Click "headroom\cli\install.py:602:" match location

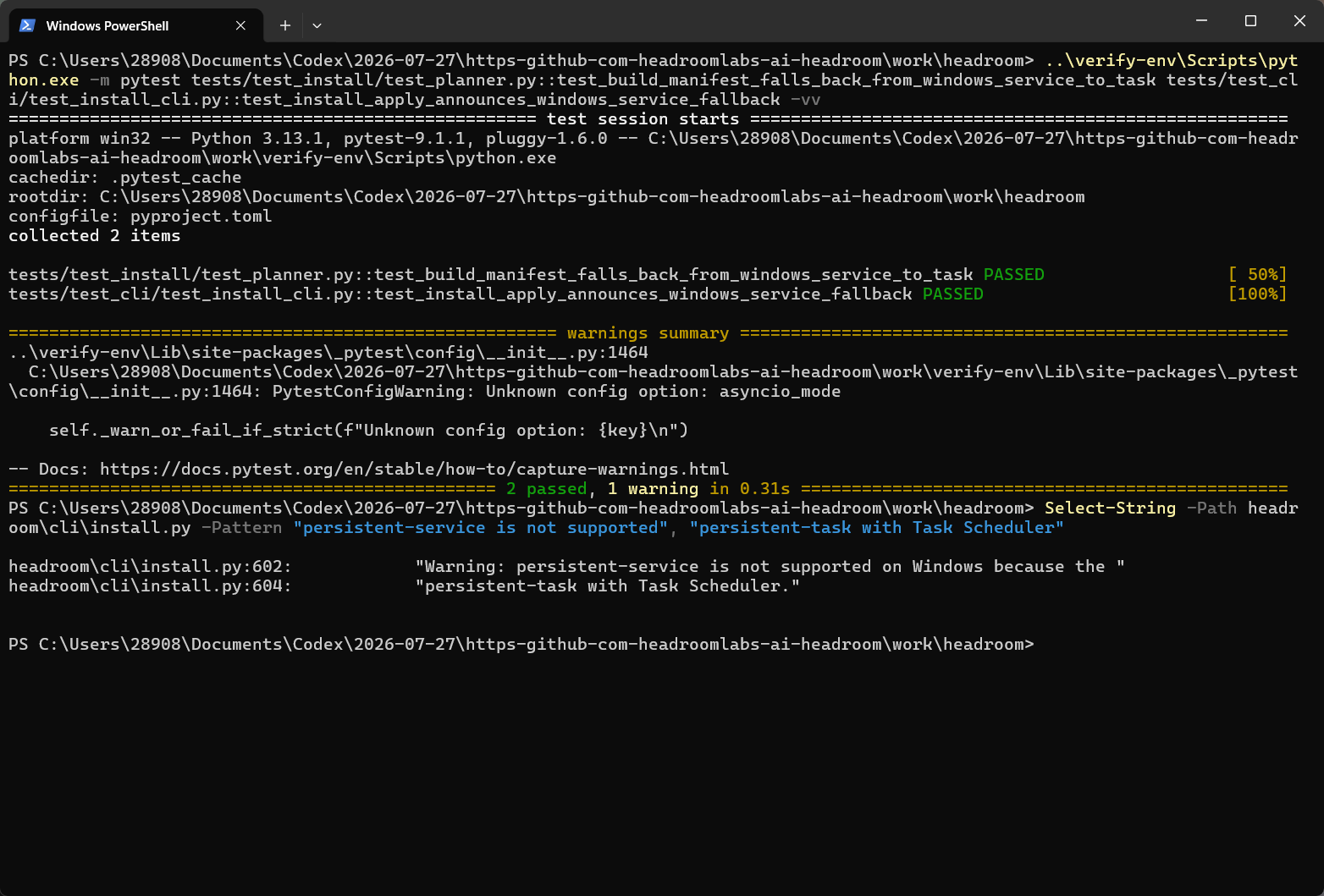pos(150,566)
